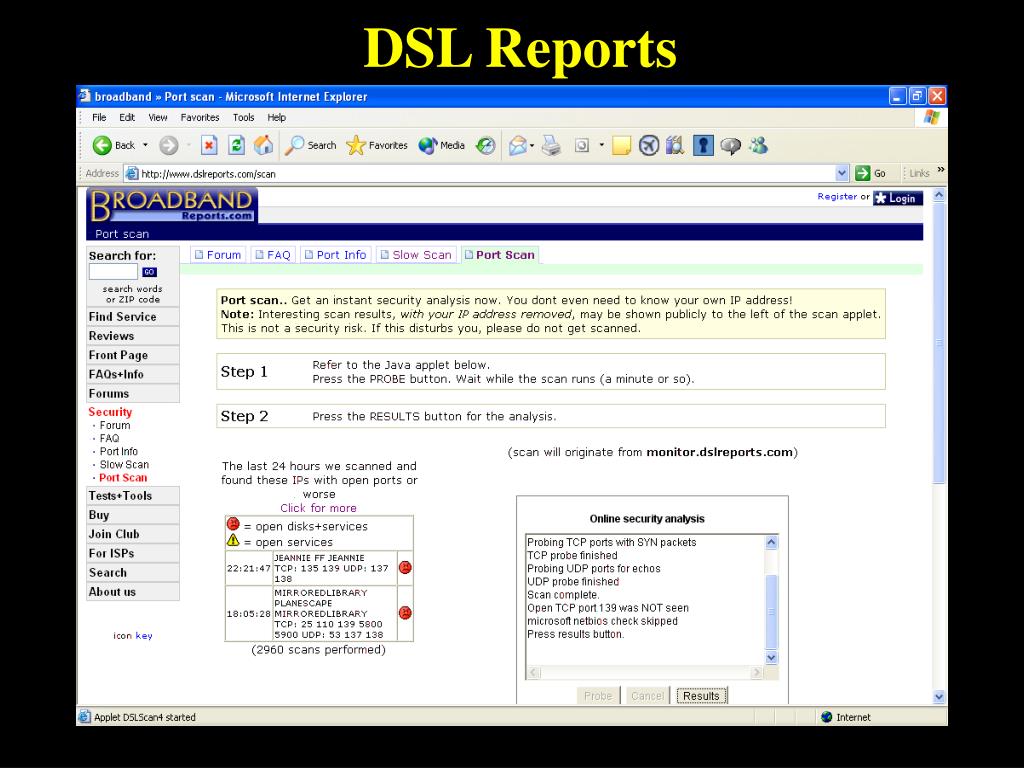Click the green Back arrow in the toolbar
The width and height of the screenshot is (1024, 768).
tap(102, 145)
